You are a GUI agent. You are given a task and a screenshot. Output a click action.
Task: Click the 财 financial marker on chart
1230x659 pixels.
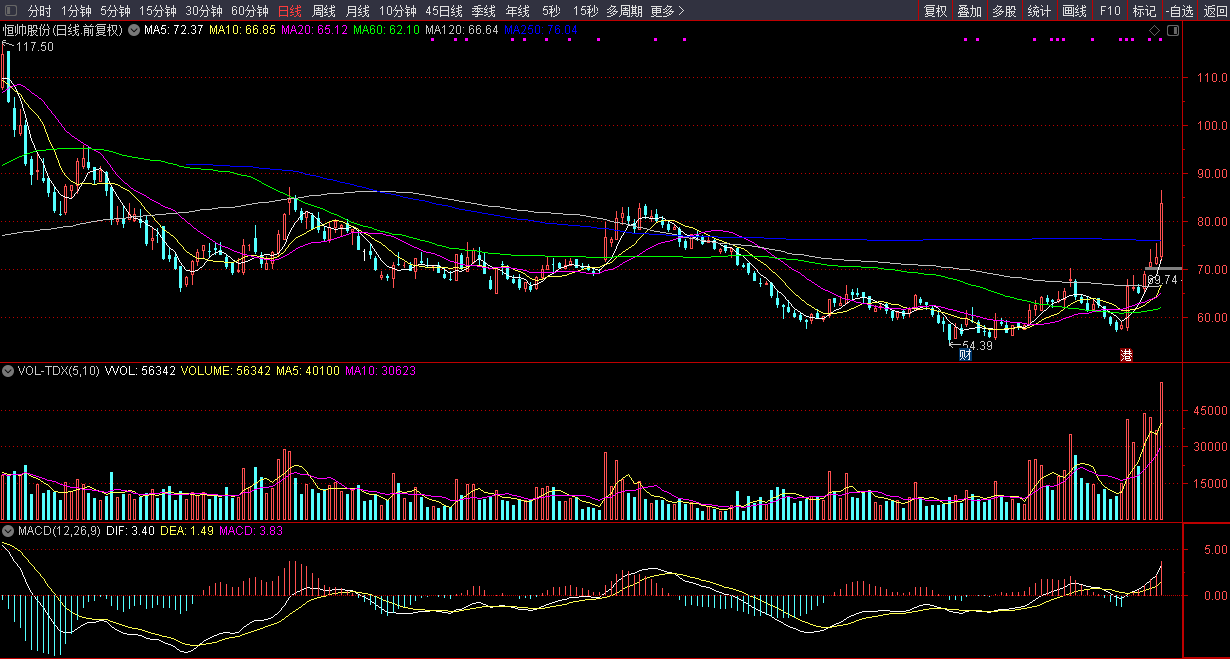[965, 355]
